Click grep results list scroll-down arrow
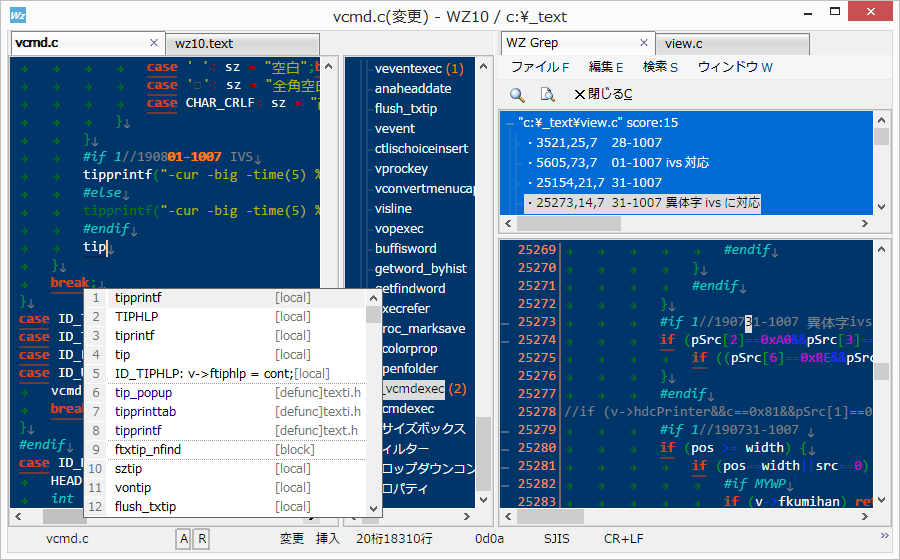 tap(882, 207)
